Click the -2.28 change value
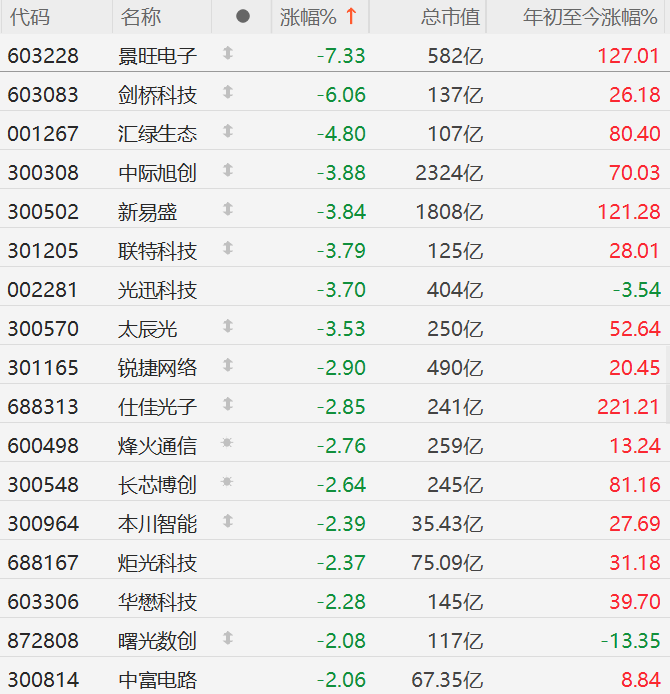Image resolution: width=670 pixels, height=694 pixels. point(341,602)
